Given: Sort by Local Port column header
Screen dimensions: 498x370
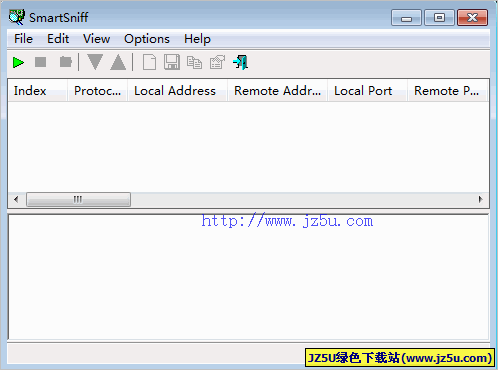Looking at the screenshot, I should pyautogui.click(x=367, y=91).
